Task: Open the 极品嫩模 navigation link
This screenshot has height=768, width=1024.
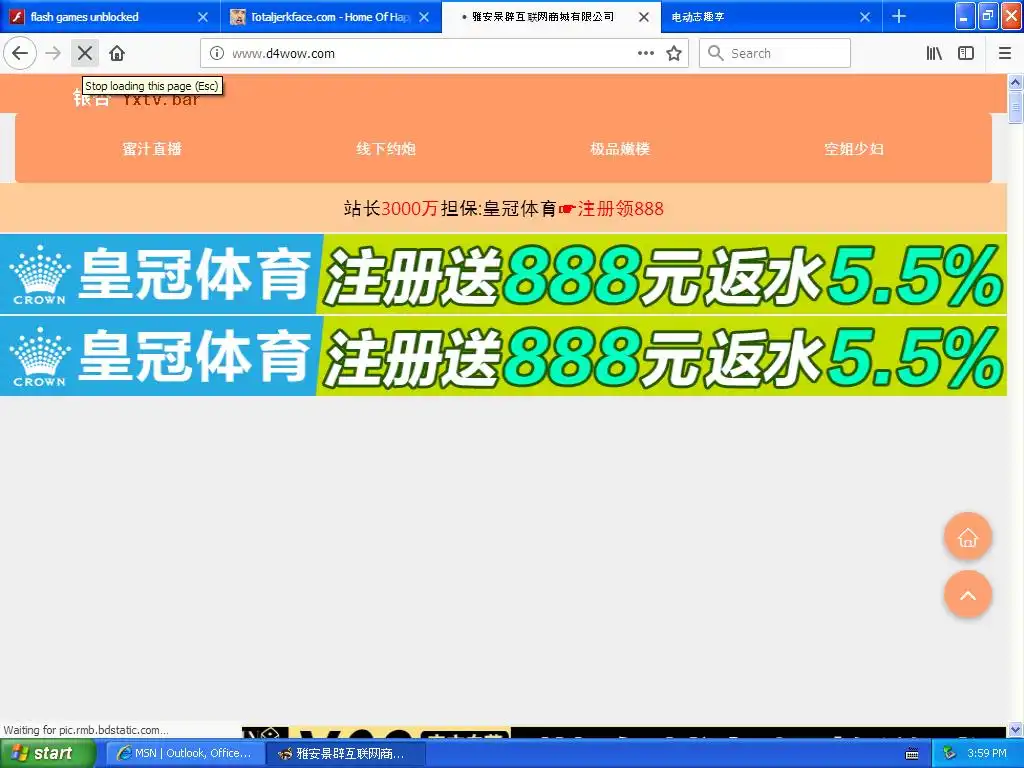Action: point(620,149)
